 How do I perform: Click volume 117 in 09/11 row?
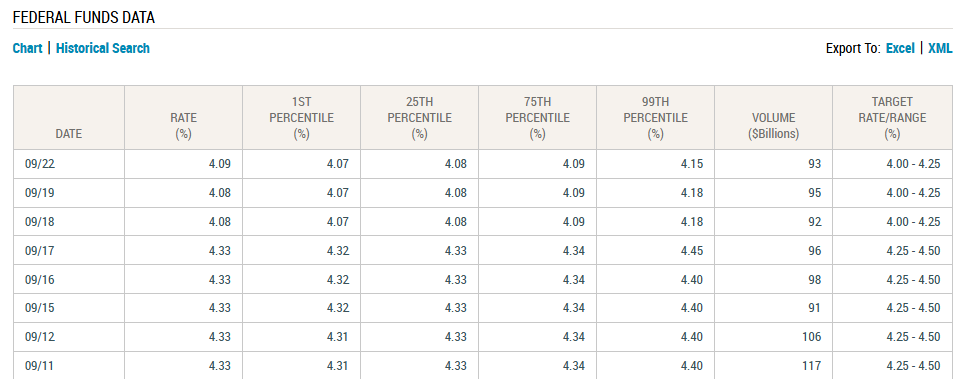(x=811, y=365)
